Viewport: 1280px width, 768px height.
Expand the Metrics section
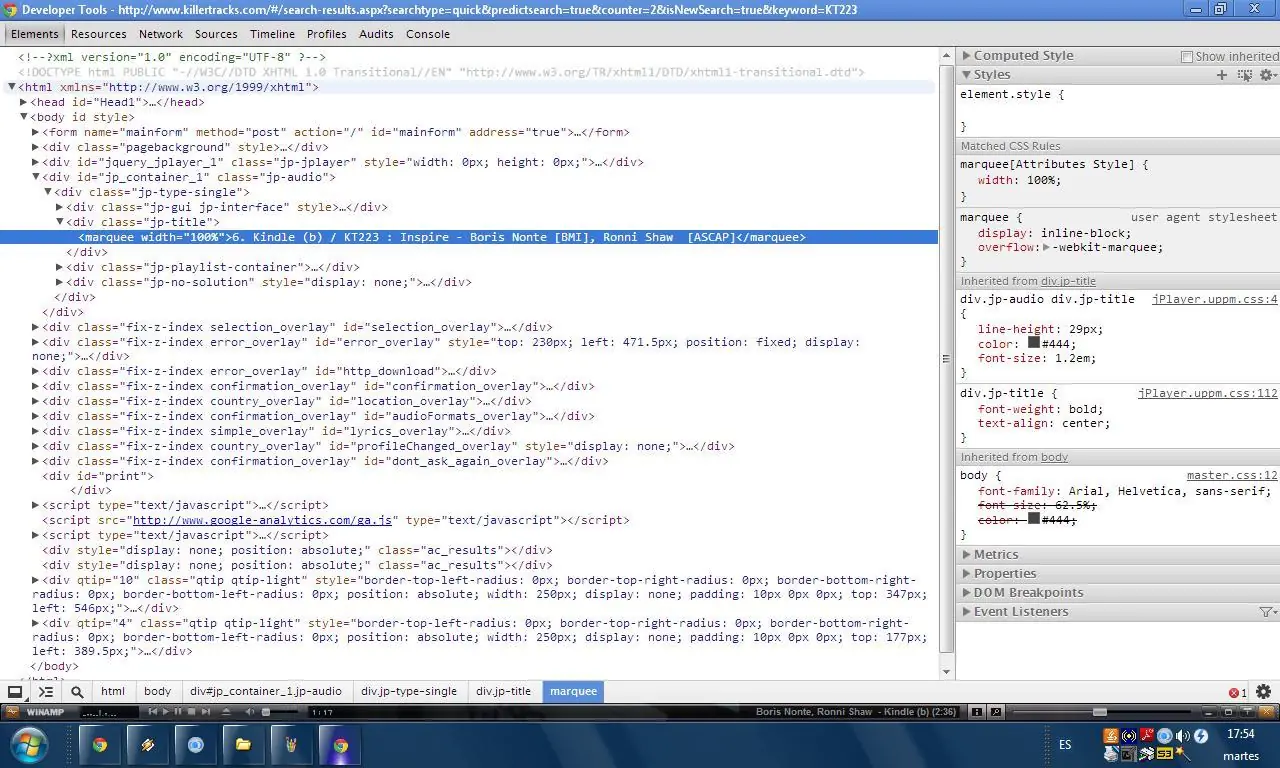tap(967, 555)
